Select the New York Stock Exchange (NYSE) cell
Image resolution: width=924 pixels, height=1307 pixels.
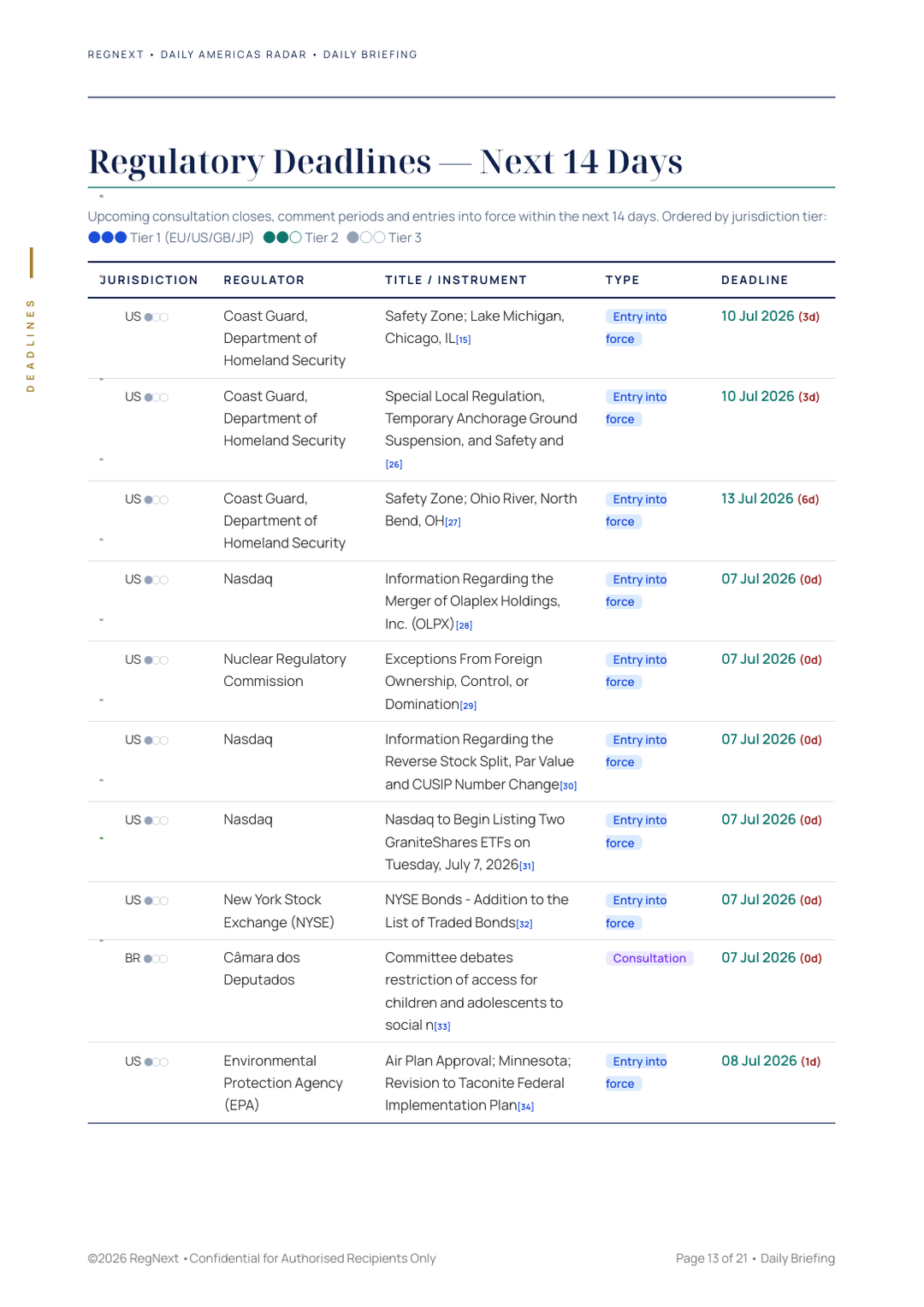pos(279,911)
